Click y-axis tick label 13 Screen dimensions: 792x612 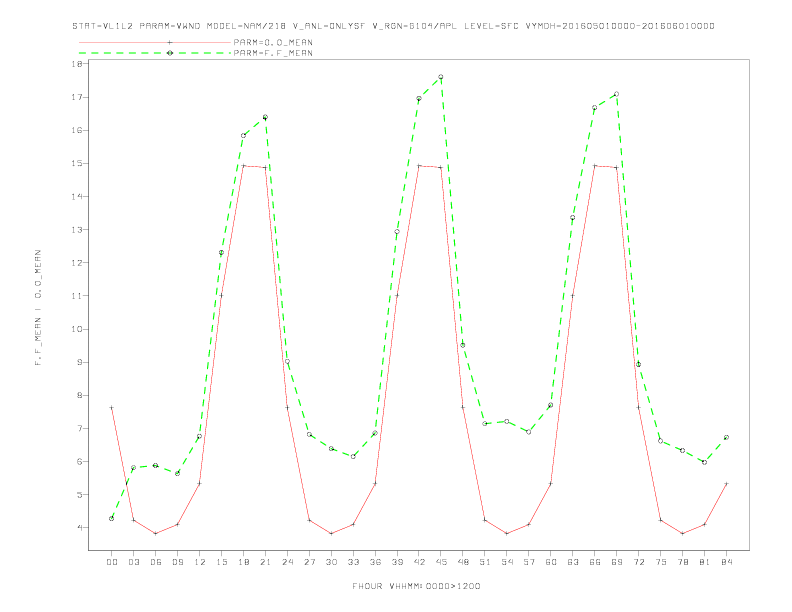pos(77,229)
